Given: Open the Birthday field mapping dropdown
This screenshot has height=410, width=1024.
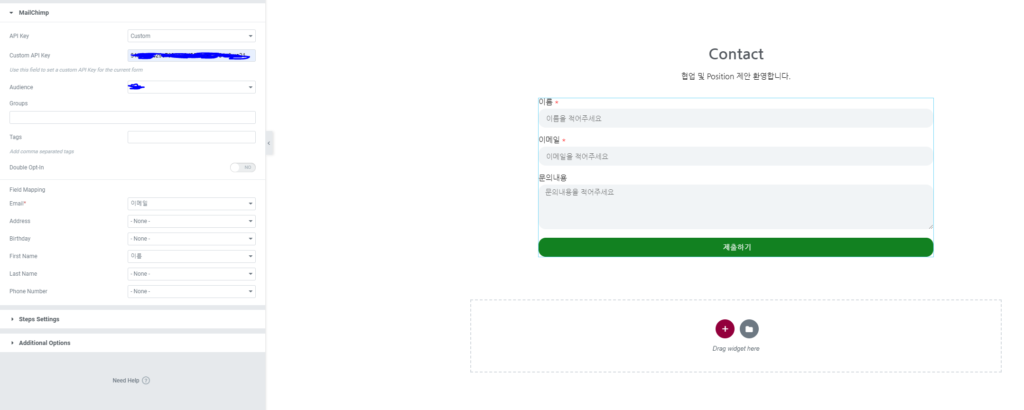Looking at the screenshot, I should point(191,239).
